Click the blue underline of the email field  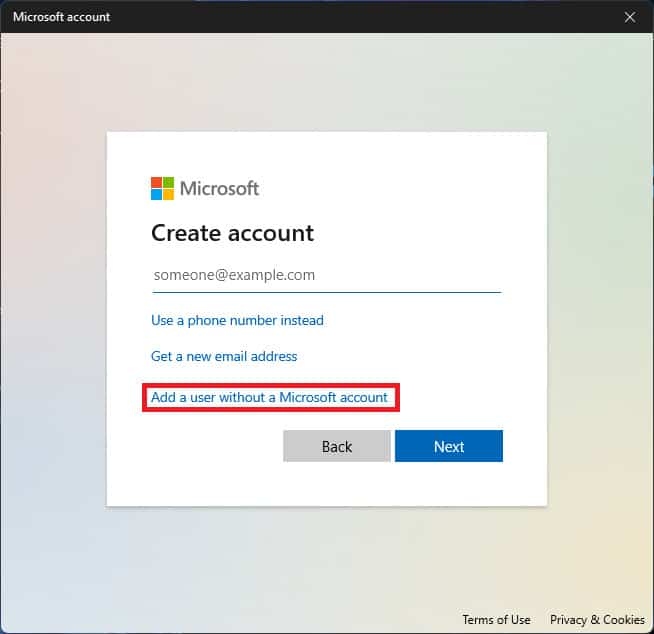pyautogui.click(x=326, y=292)
